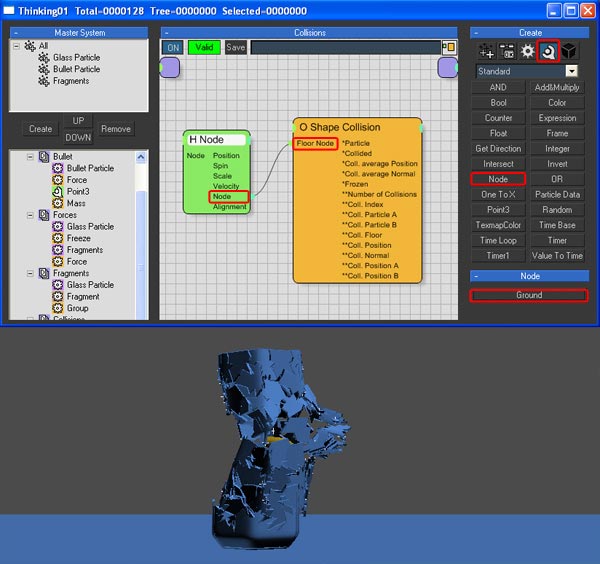Click the UP button
Image resolution: width=600 pixels, height=564 pixels.
[x=78, y=121]
